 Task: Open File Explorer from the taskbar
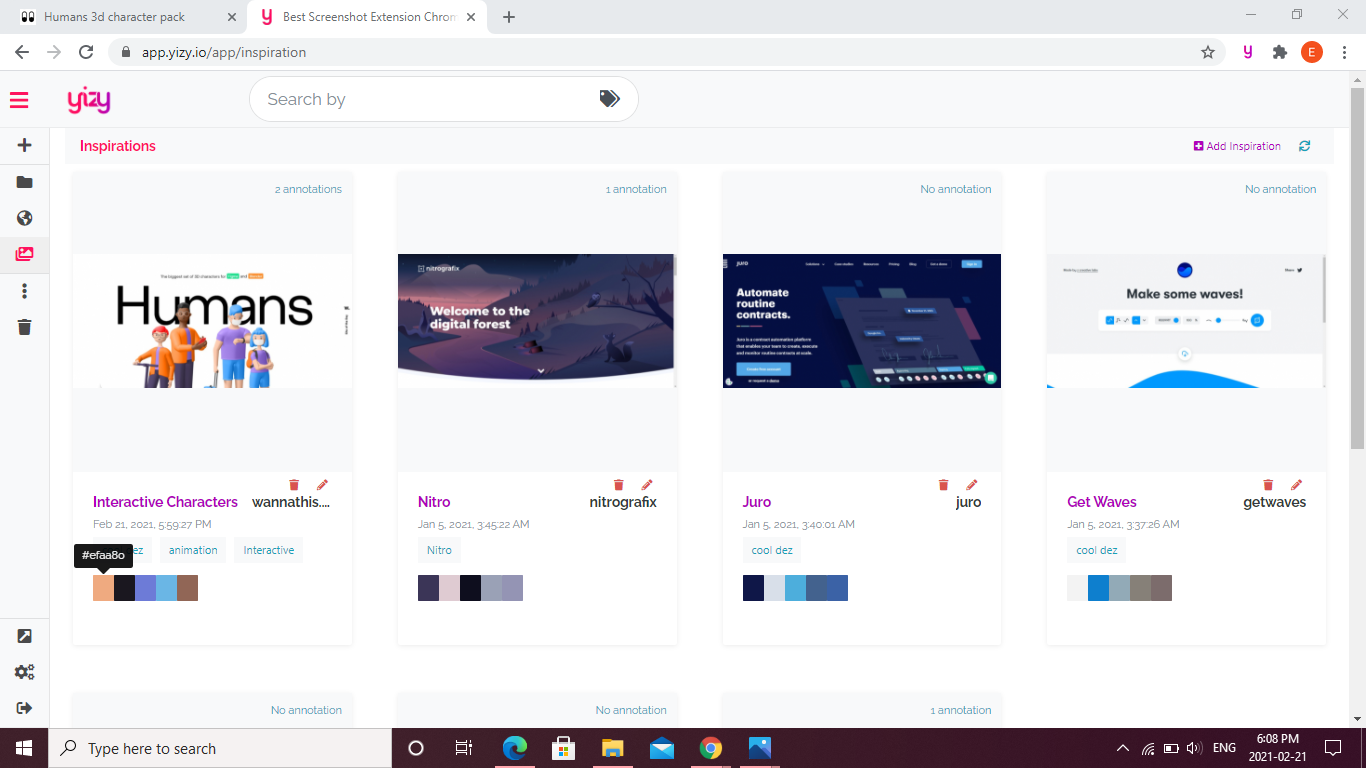(613, 748)
